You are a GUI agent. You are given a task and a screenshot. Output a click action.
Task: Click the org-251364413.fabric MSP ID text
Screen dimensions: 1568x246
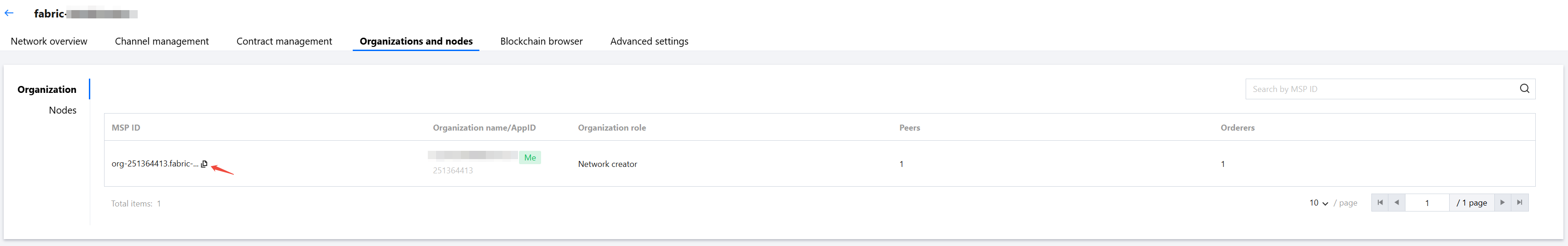[155, 164]
